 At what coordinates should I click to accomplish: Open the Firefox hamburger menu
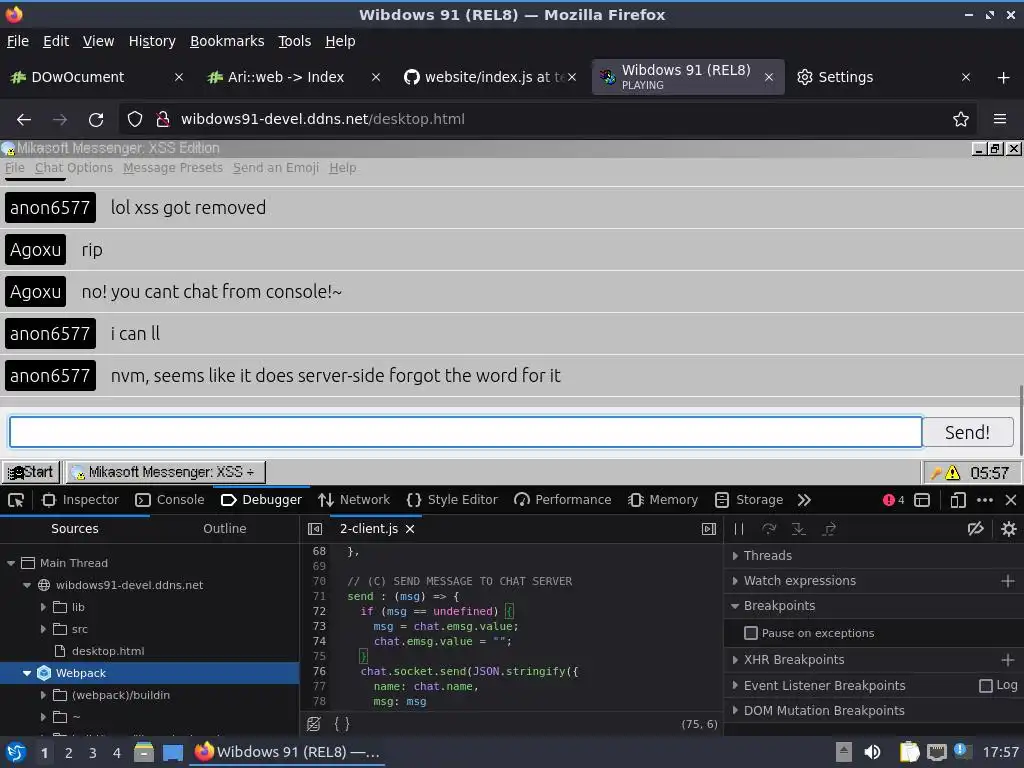1000,120
